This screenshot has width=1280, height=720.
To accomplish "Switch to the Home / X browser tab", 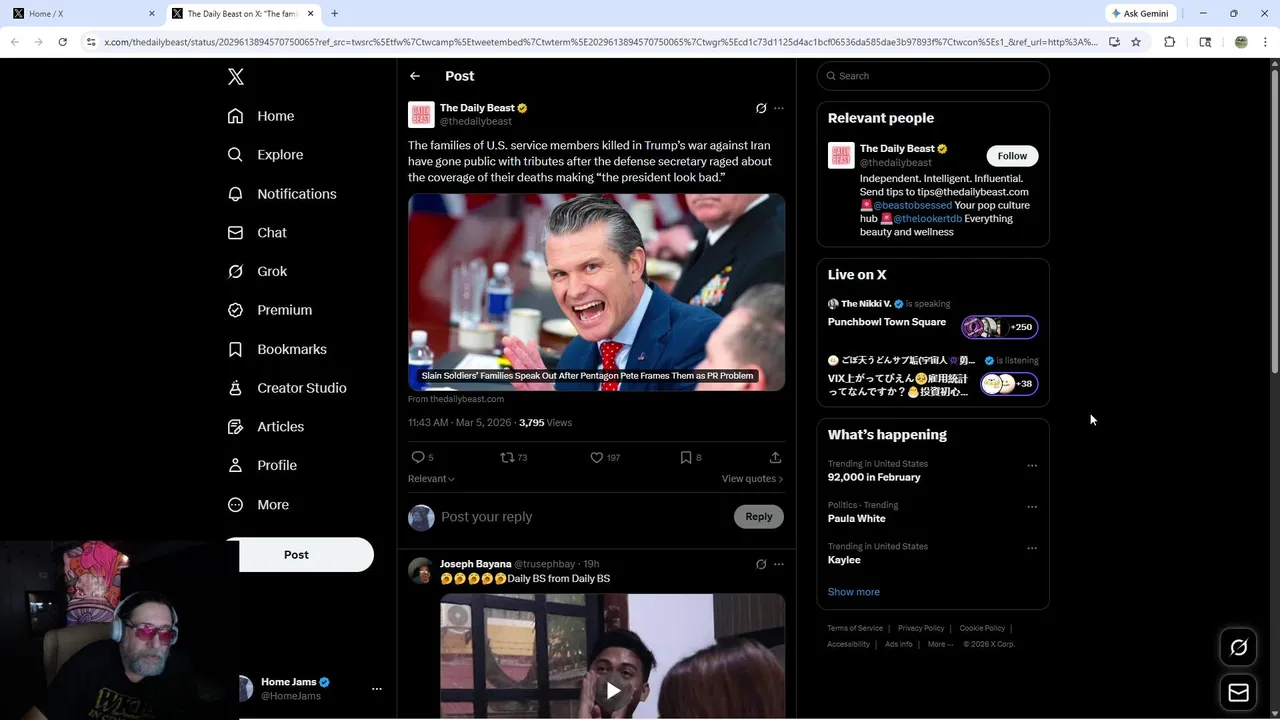I will (82, 14).
